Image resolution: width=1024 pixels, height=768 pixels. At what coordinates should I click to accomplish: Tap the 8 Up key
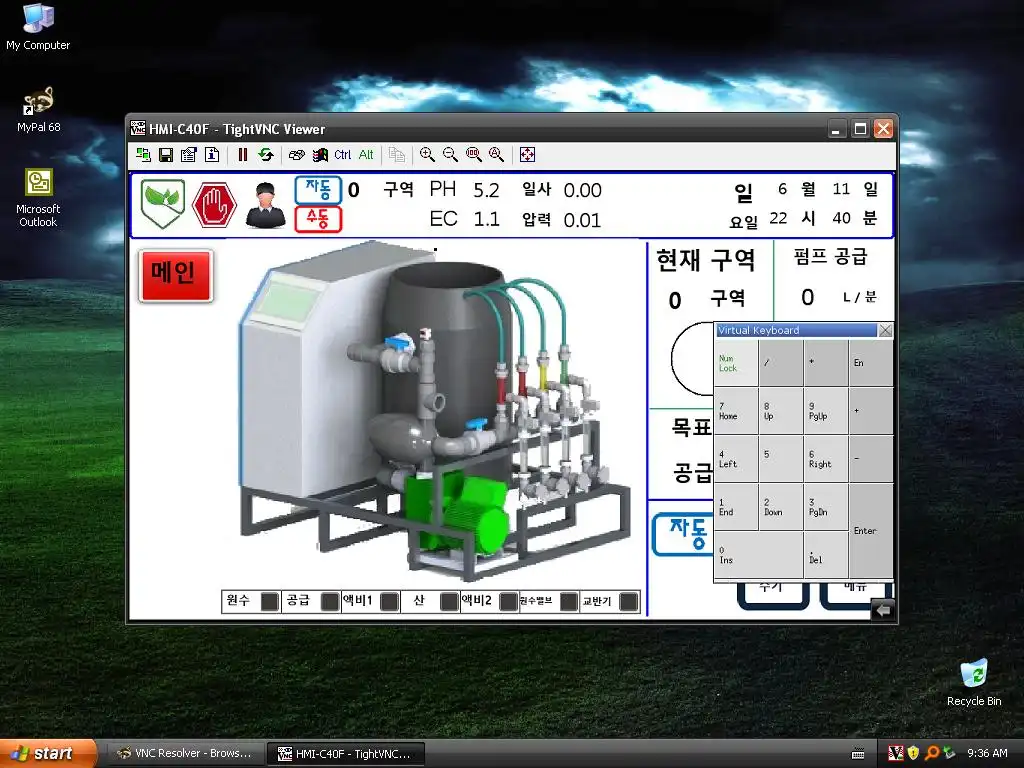781,411
